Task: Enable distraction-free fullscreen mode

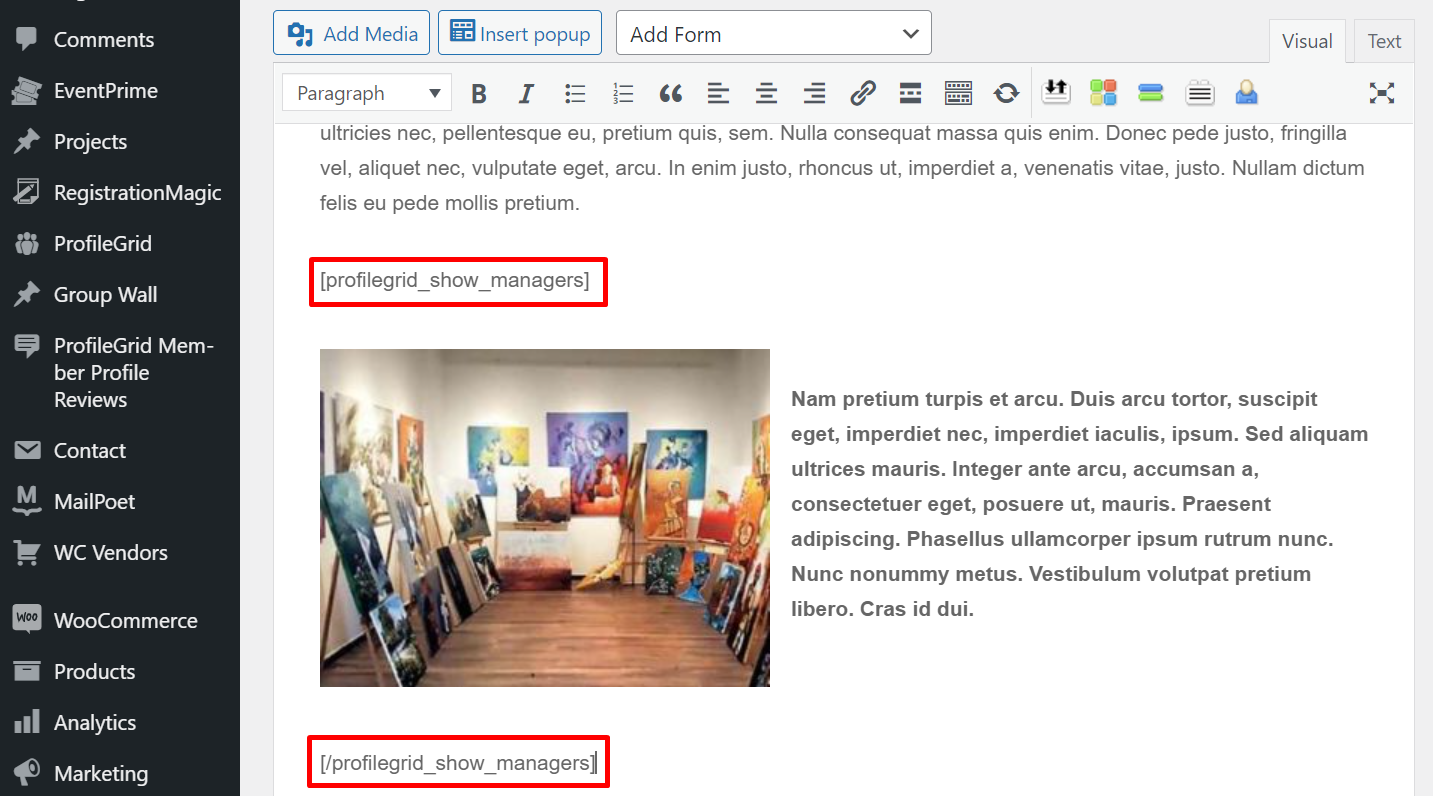Action: pos(1381,94)
